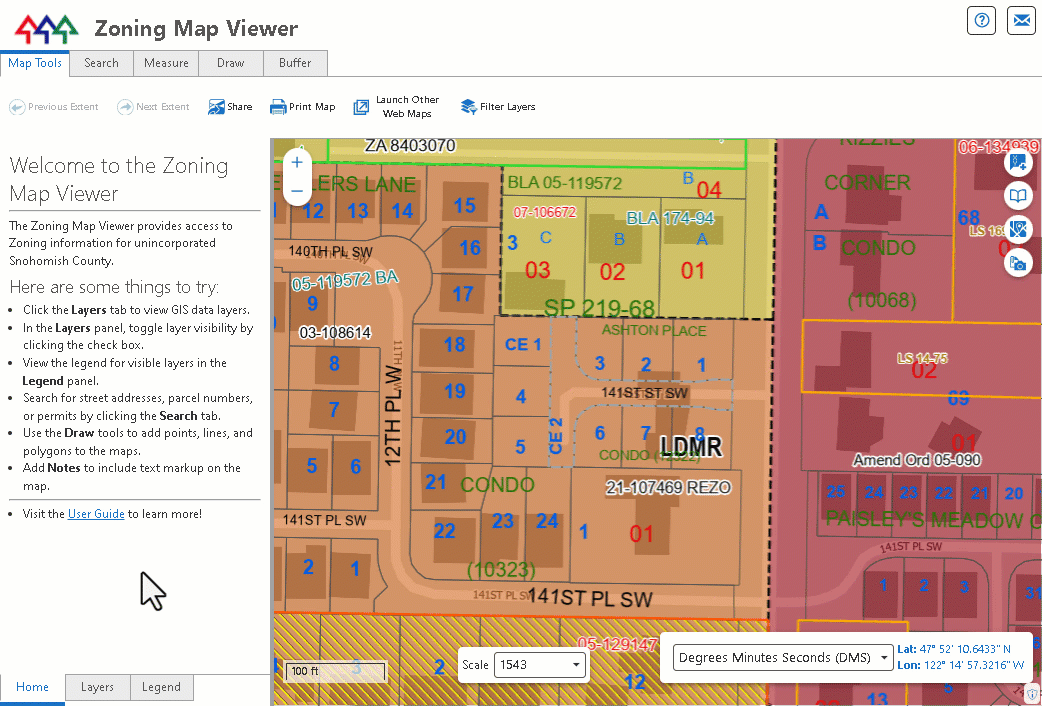The image size is (1042, 706).
Task: Click the BLA 174-94 label
Action: click(670, 218)
